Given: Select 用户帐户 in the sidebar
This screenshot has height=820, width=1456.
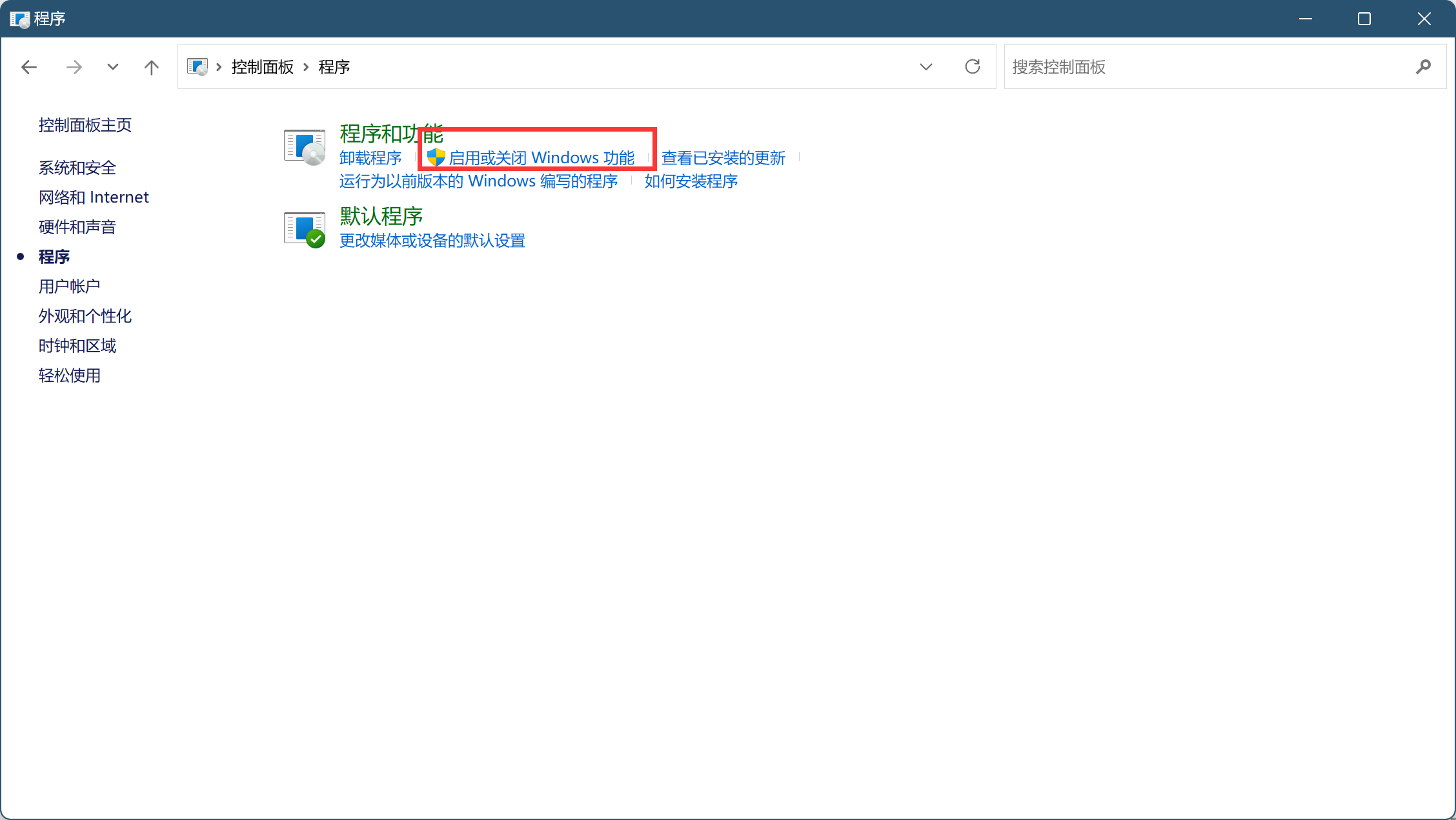Looking at the screenshot, I should (70, 286).
